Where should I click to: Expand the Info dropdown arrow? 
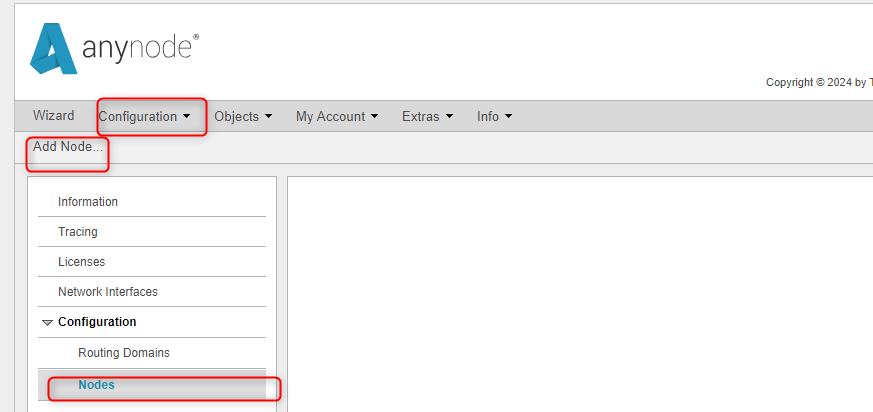pyautogui.click(x=508, y=117)
